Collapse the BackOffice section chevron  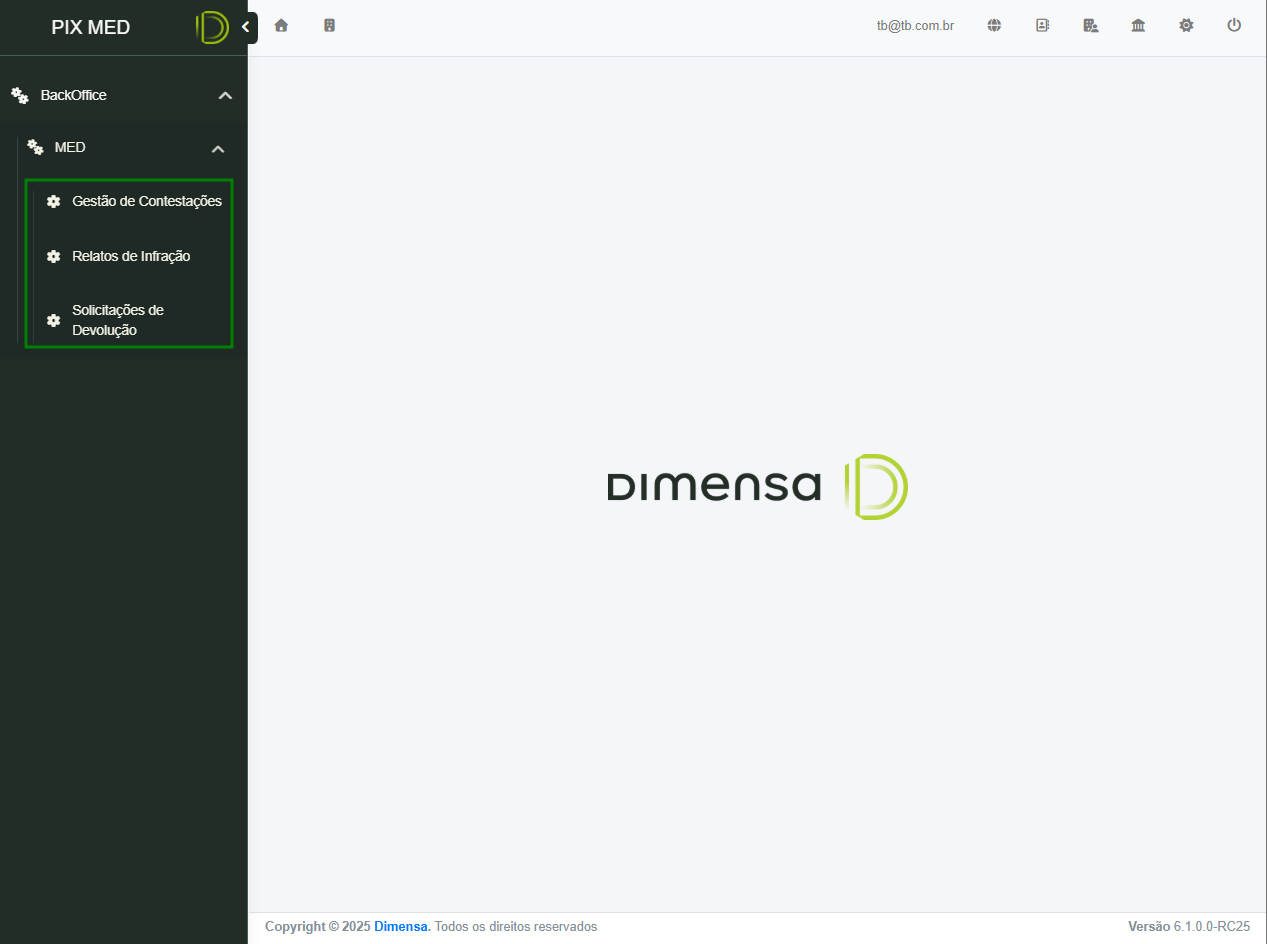point(225,95)
